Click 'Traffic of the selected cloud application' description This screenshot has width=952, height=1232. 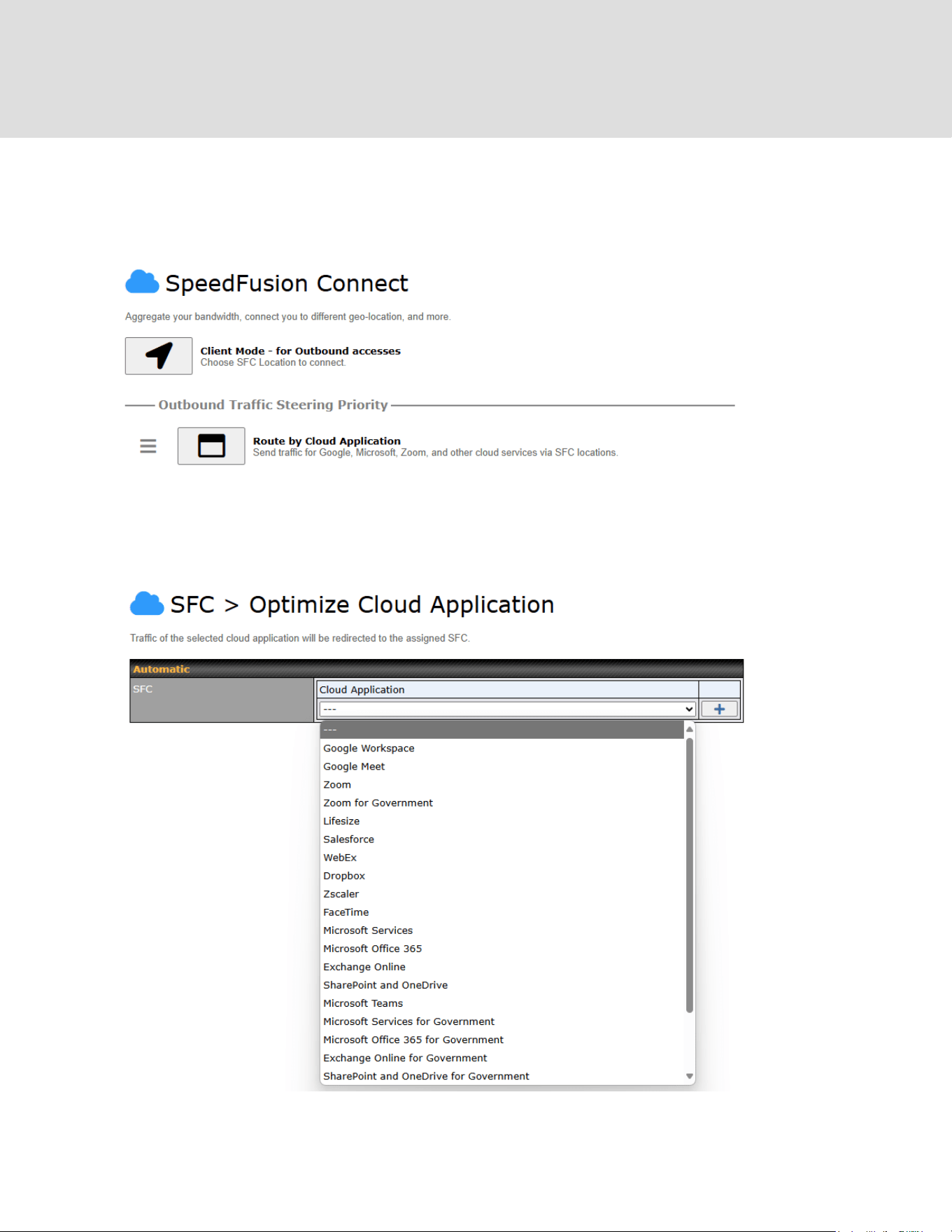300,638
